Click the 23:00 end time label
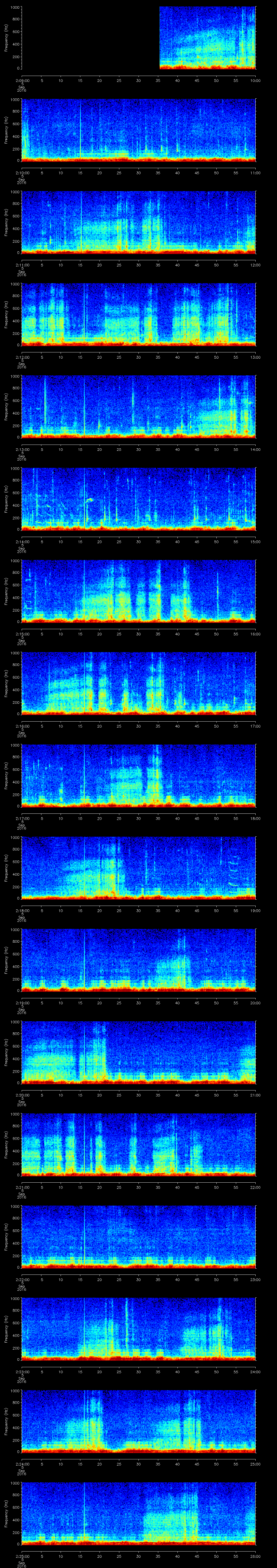The image size is (277, 1568). pos(255,1279)
